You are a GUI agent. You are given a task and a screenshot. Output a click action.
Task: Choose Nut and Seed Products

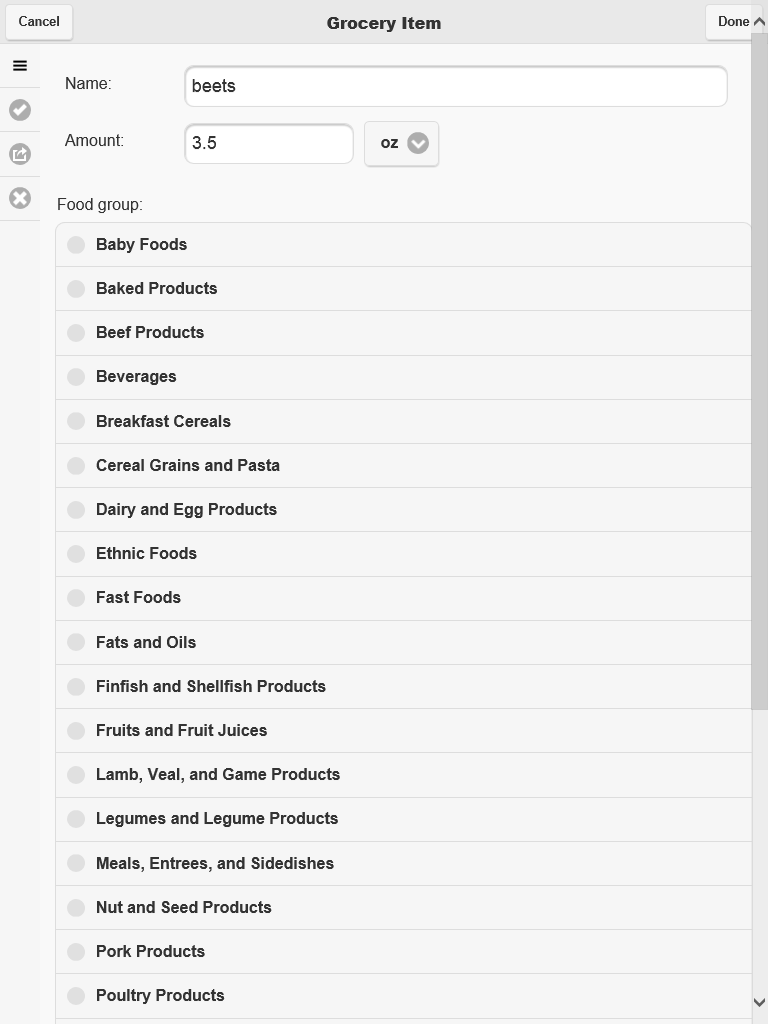pyautogui.click(x=76, y=908)
